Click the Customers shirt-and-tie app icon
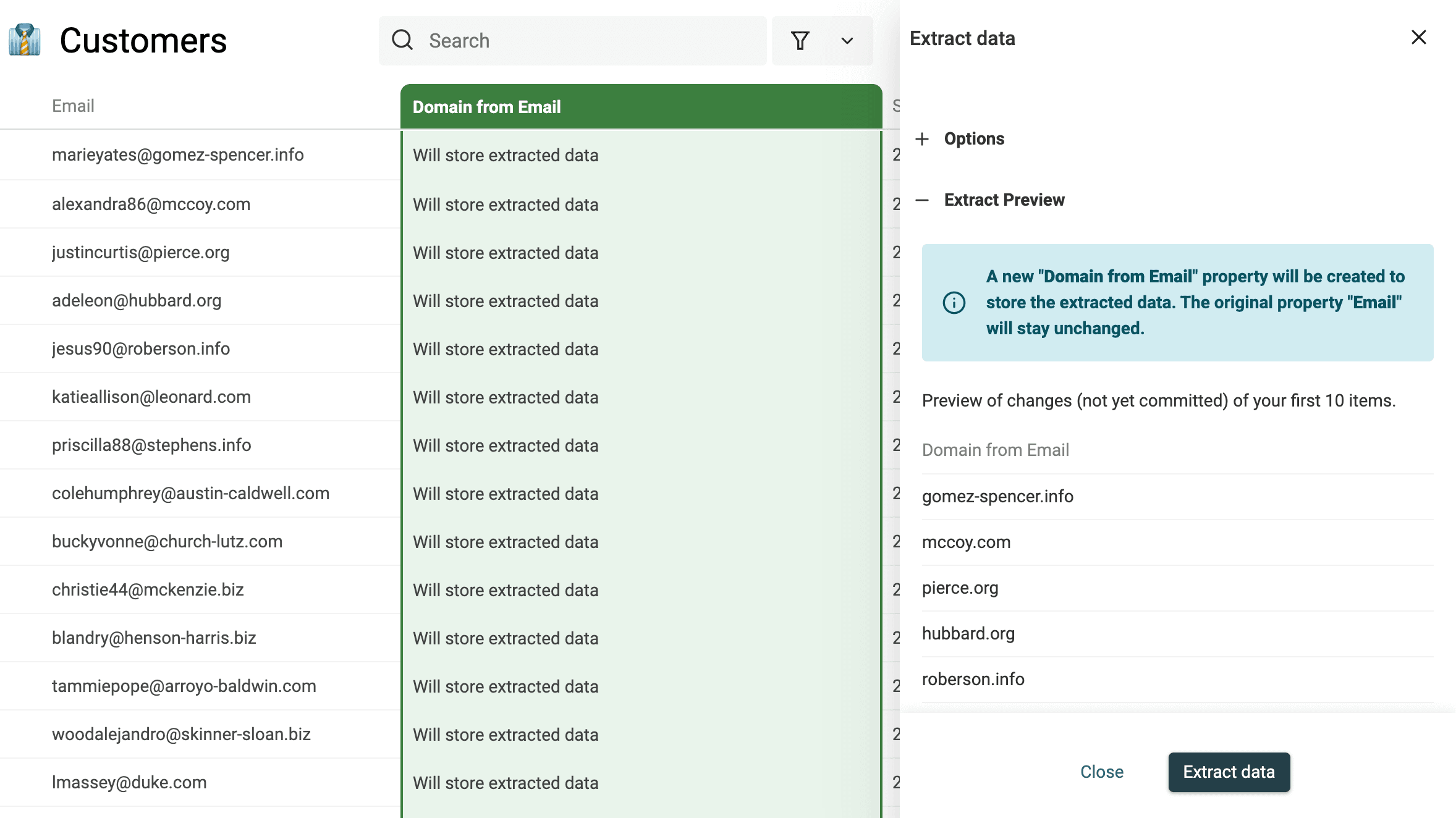Screen dimensions: 1456x818 pyautogui.click(x=25, y=40)
